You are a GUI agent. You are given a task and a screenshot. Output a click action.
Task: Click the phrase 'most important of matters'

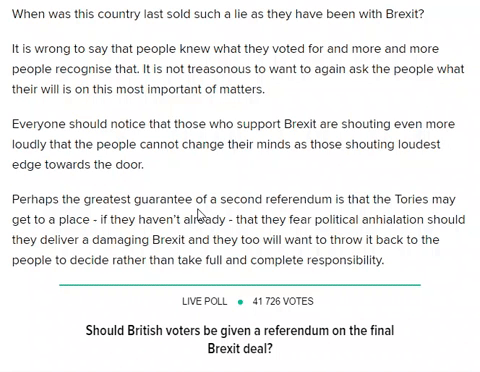click(188, 89)
